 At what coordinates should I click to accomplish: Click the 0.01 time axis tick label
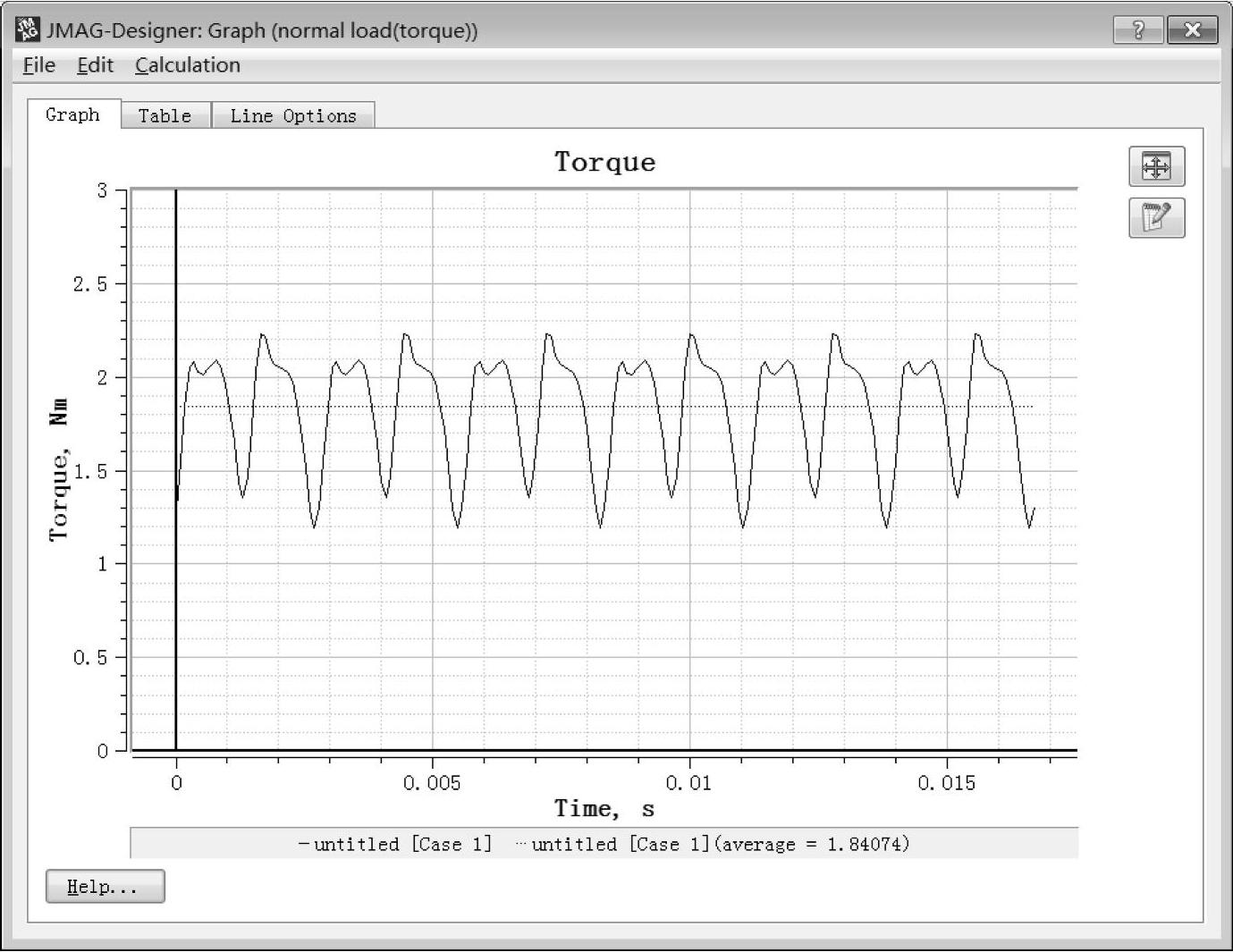(x=688, y=783)
